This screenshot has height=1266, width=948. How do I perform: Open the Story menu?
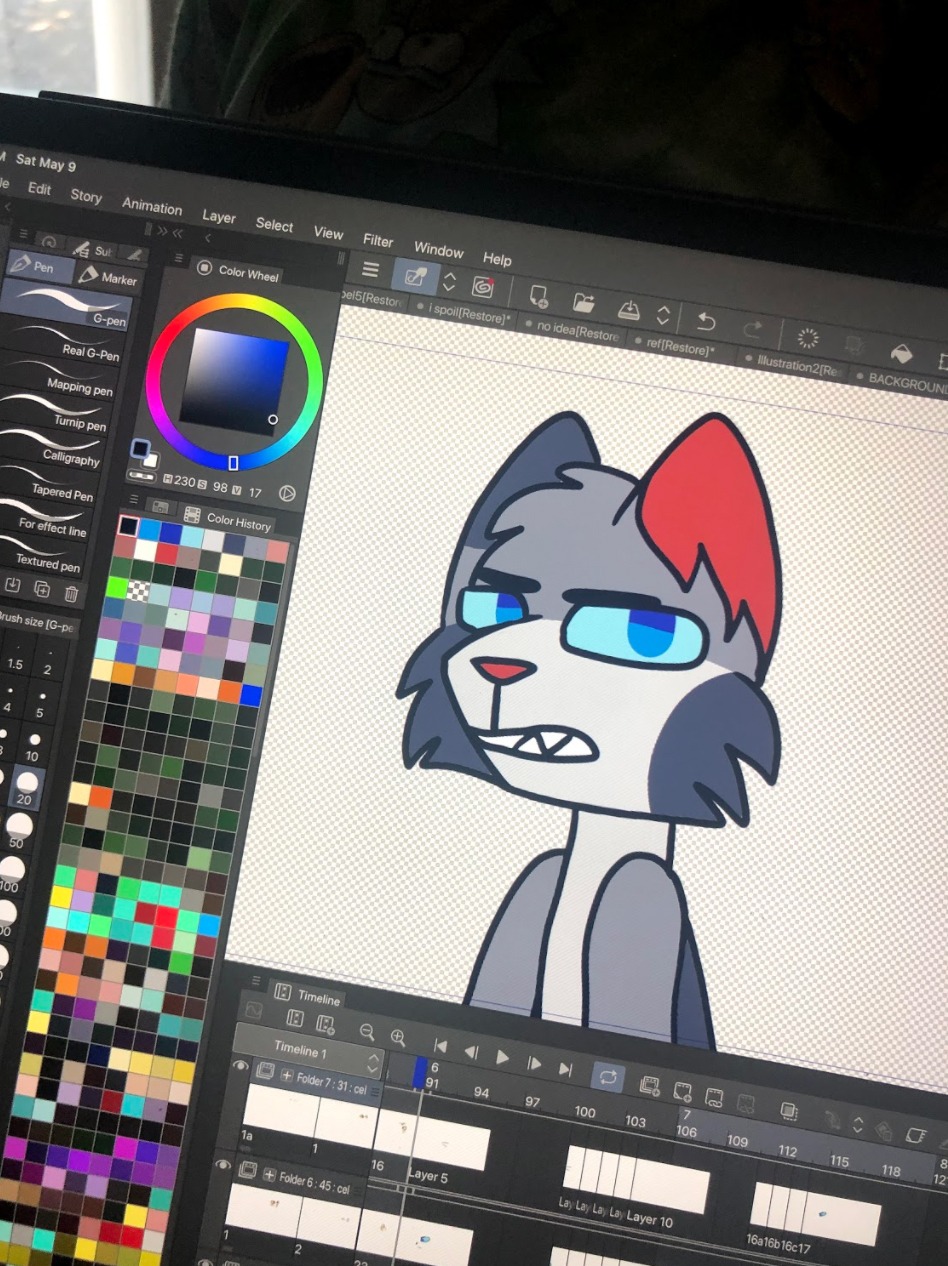[x=86, y=196]
